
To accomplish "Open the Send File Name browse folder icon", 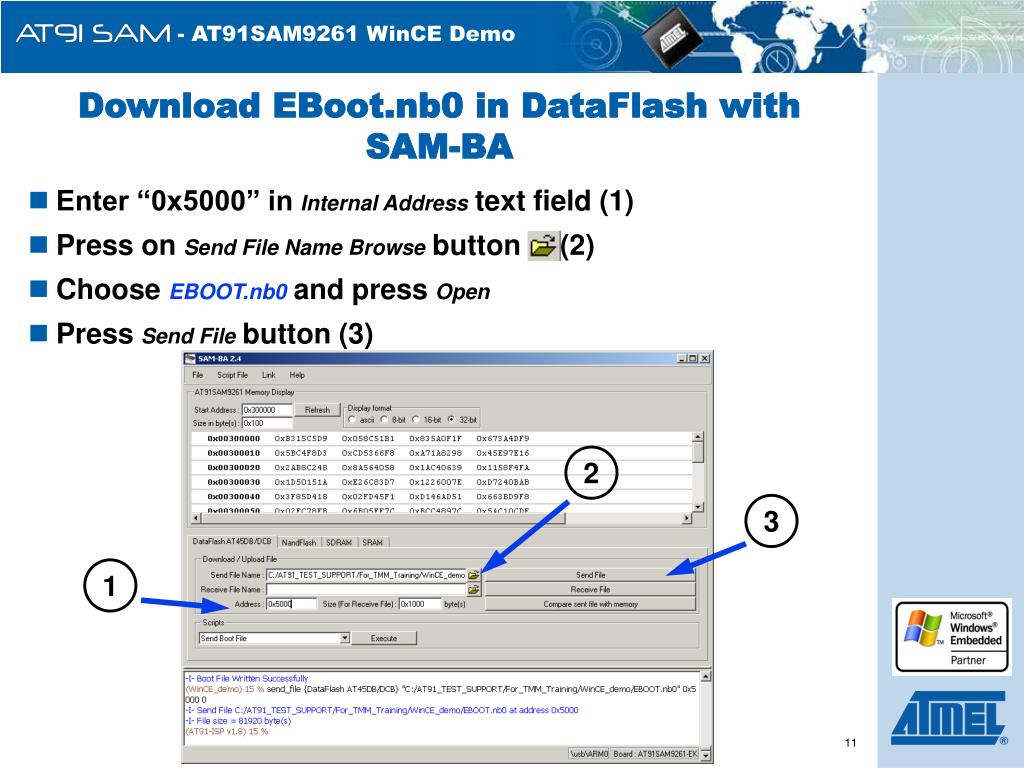I will 473,575.
